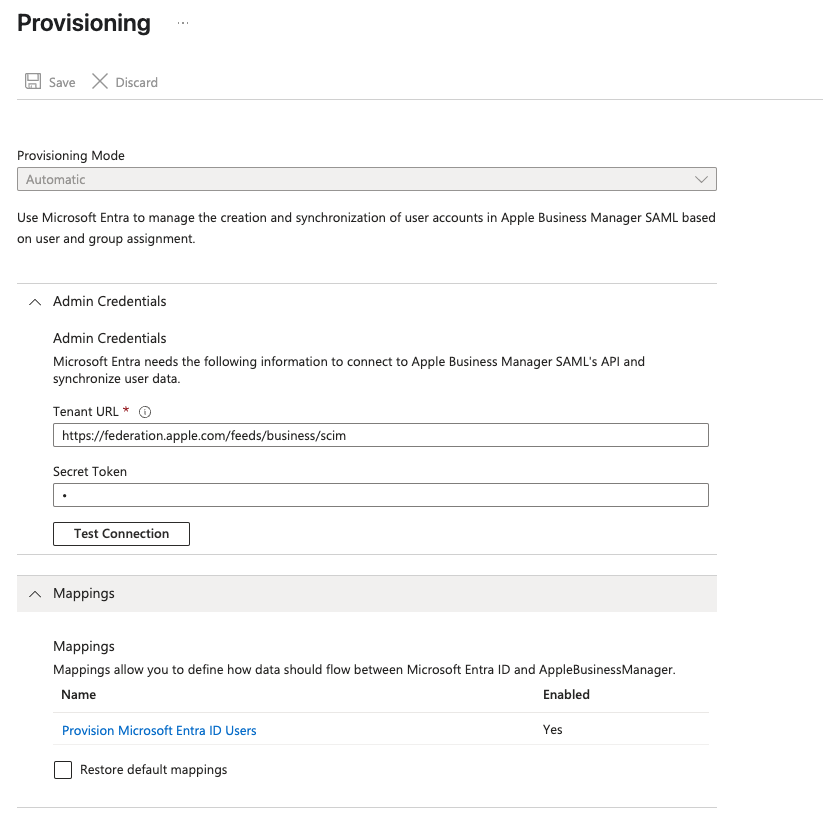Click the Tenant URL info icon
Image resolution: width=823 pixels, height=819 pixels.
(x=145, y=412)
